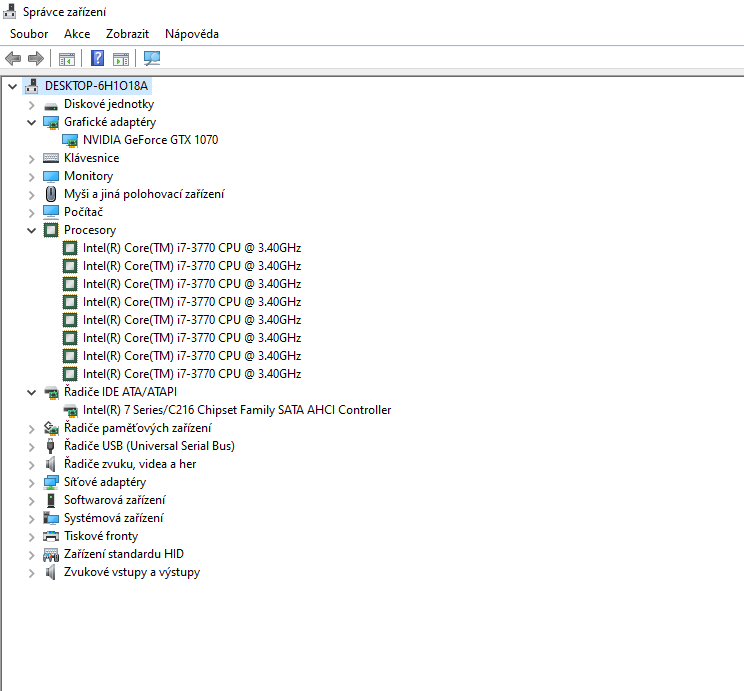Image resolution: width=744 pixels, height=691 pixels.
Task: Click the Klávesnice keyboard icon
Action: pyautogui.click(x=51, y=158)
